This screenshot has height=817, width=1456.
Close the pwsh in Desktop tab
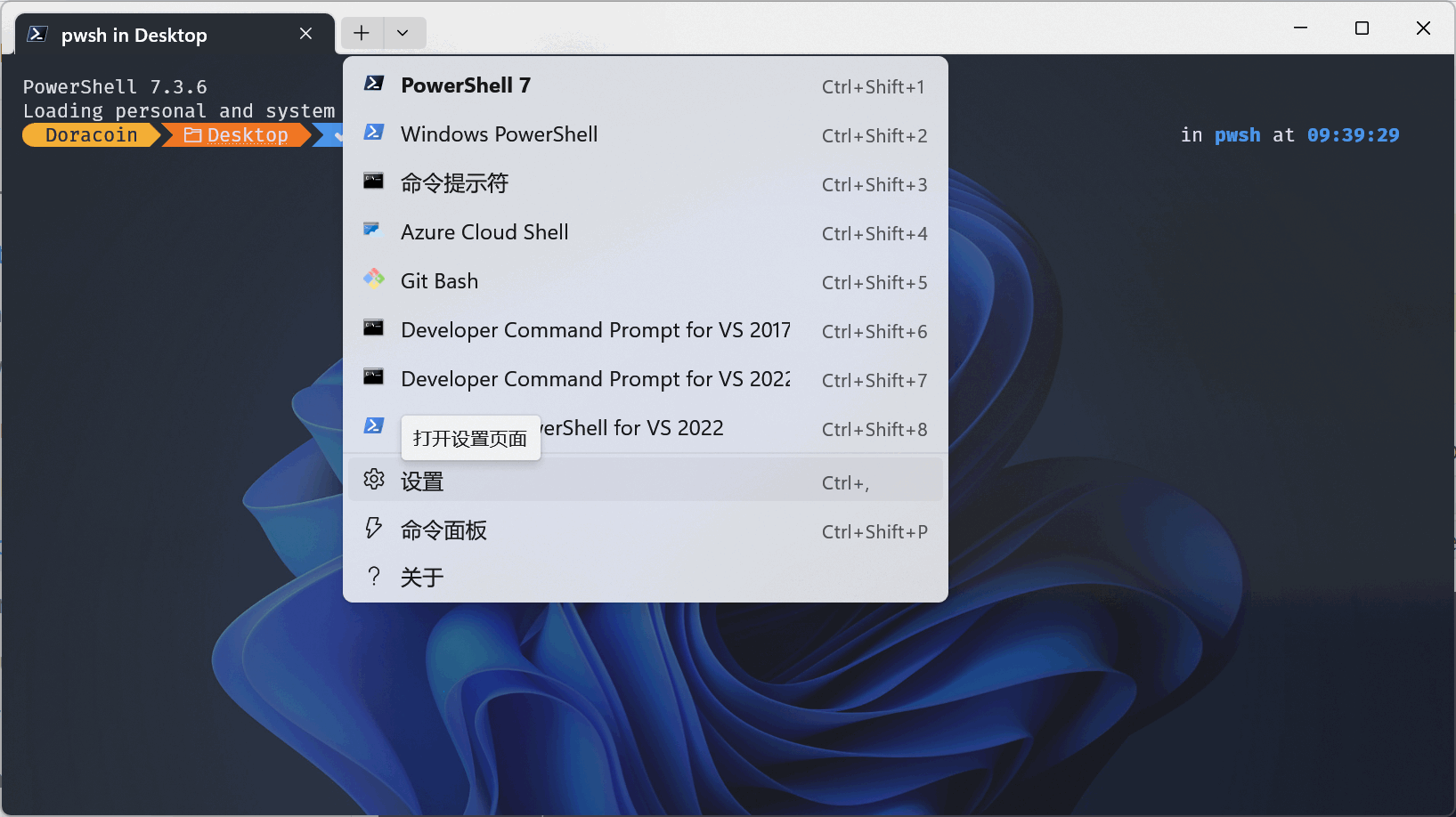(305, 34)
